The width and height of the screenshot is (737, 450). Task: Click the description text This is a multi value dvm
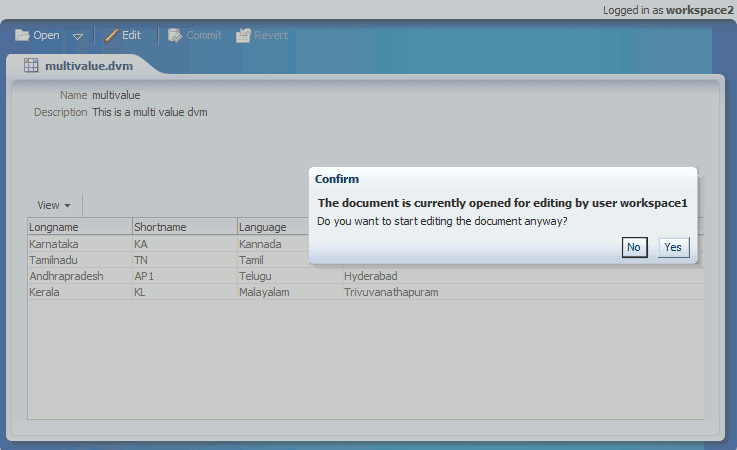tap(149, 112)
